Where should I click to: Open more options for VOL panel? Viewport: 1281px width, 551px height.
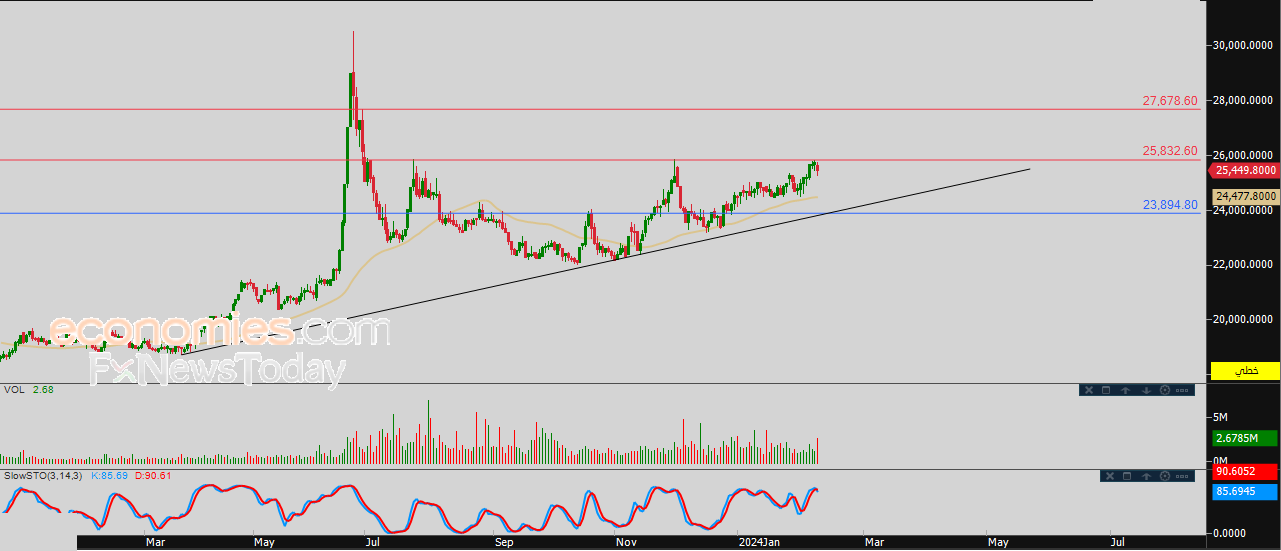click(x=1182, y=390)
